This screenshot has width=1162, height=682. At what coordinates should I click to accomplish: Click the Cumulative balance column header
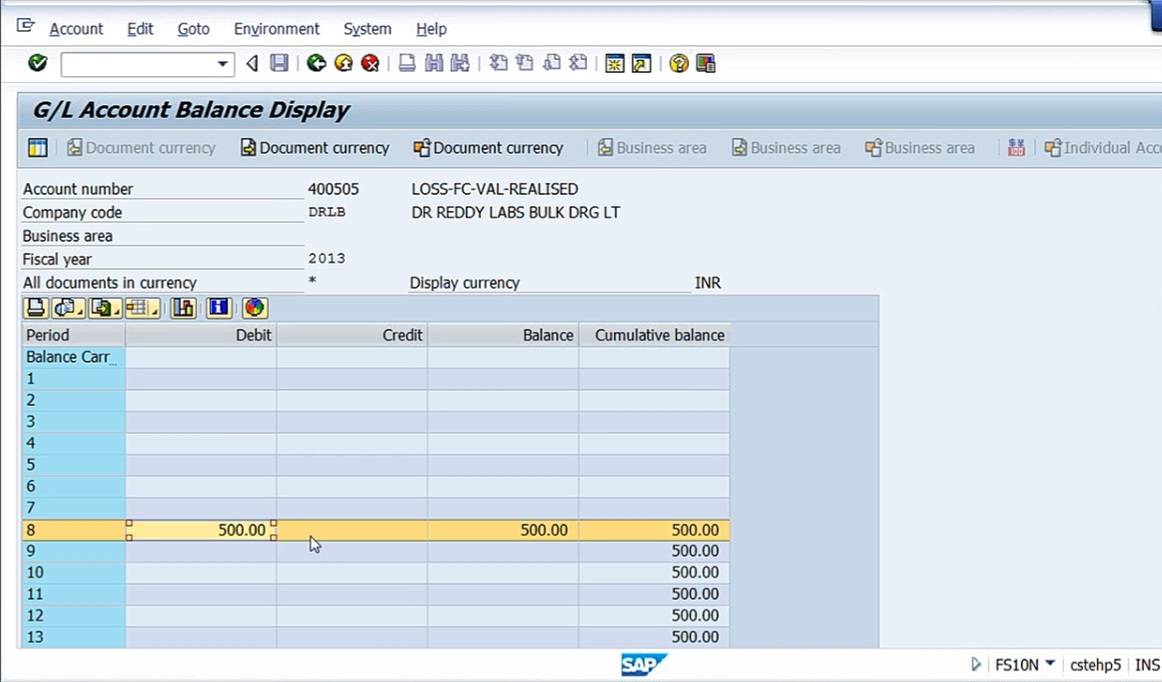654,335
